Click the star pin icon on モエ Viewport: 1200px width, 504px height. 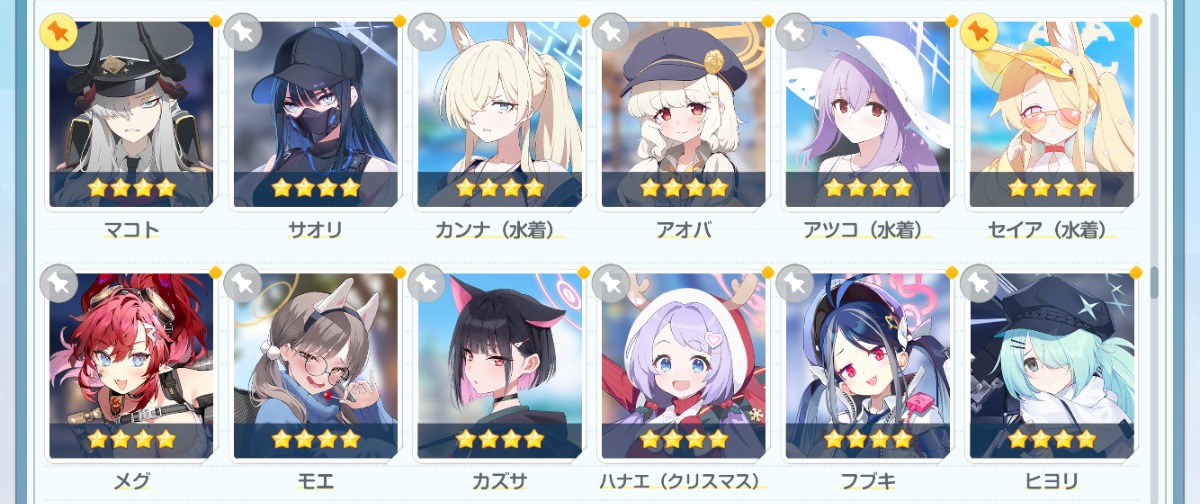click(x=243, y=283)
